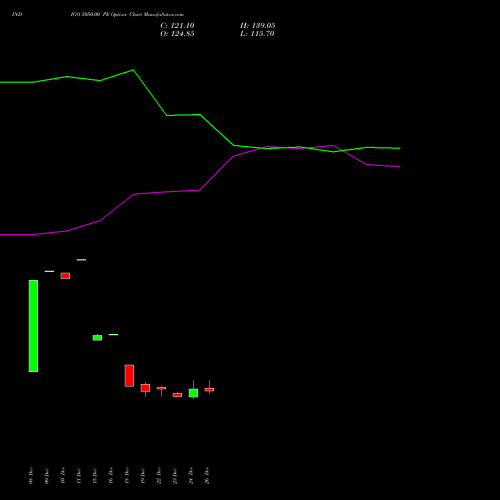Image resolution: width=500 pixels, height=500 pixels.
Task: Select the small red candle for 23 Dec
Action: tap(177, 395)
